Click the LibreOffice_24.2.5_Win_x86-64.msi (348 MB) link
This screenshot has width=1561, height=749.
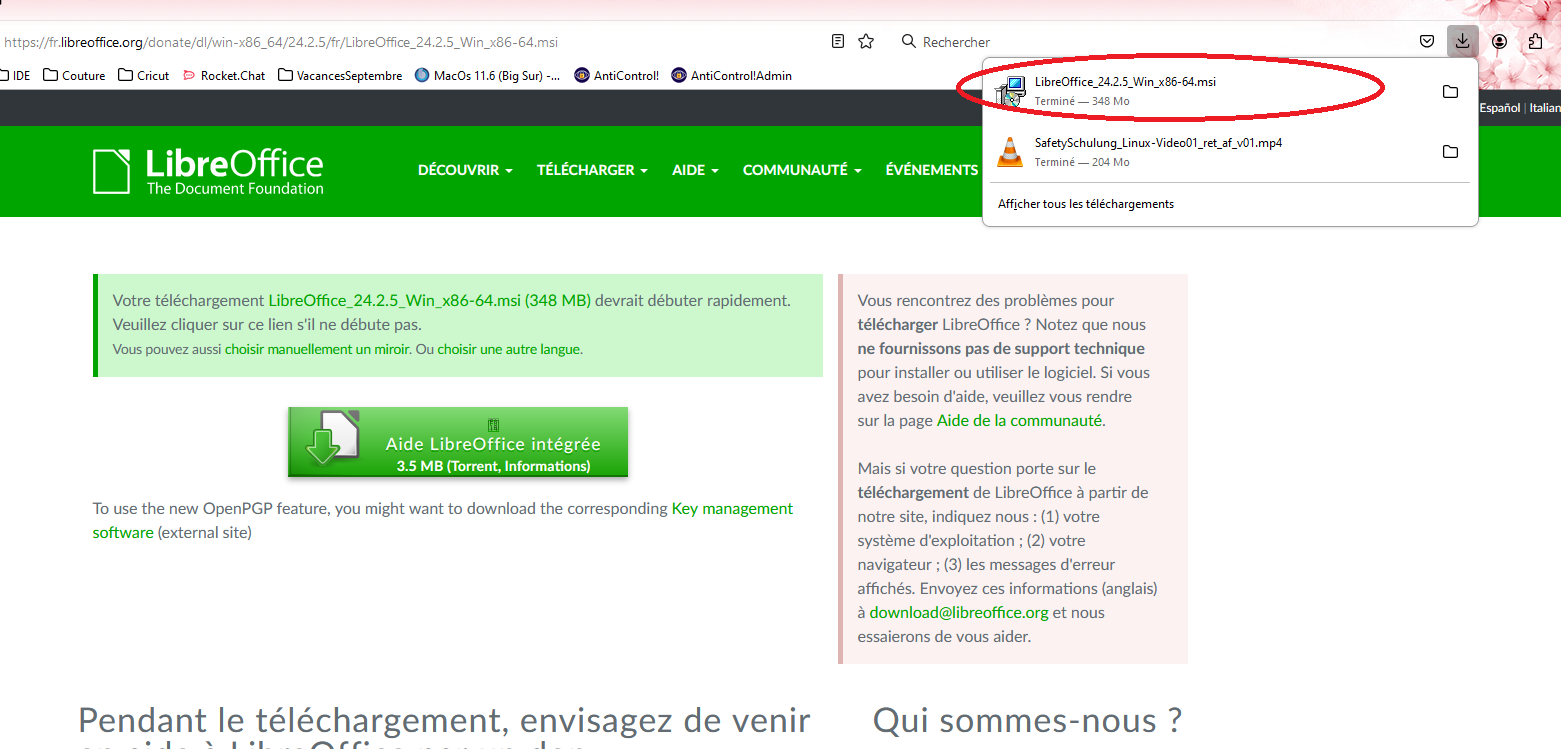[430, 300]
